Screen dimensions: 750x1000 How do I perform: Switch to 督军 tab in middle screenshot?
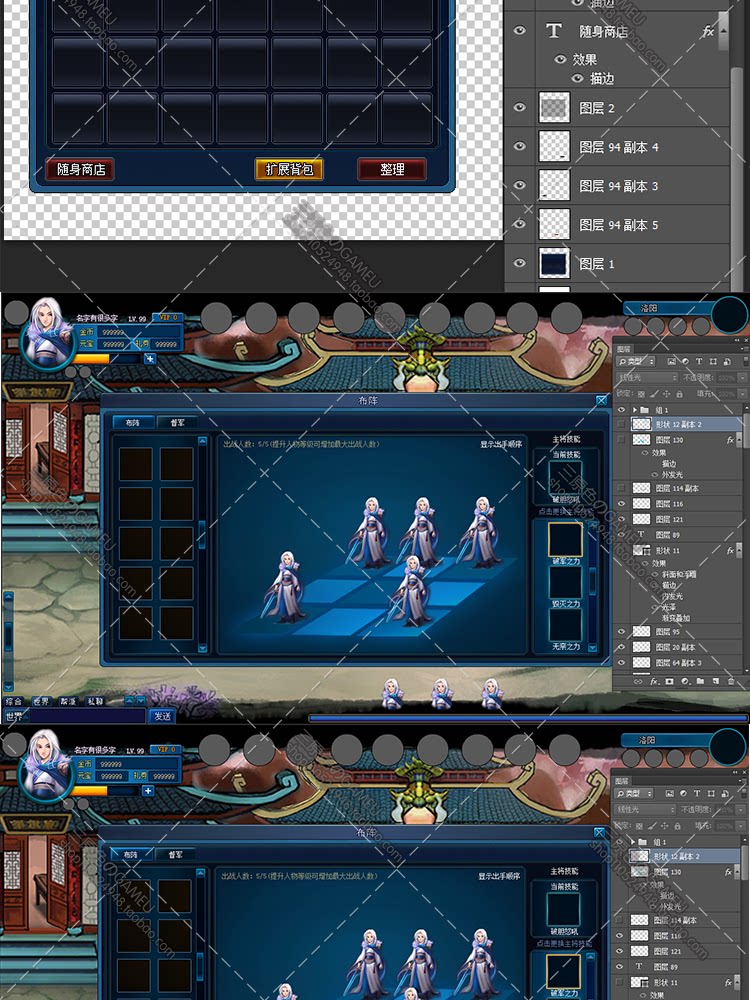click(x=177, y=422)
